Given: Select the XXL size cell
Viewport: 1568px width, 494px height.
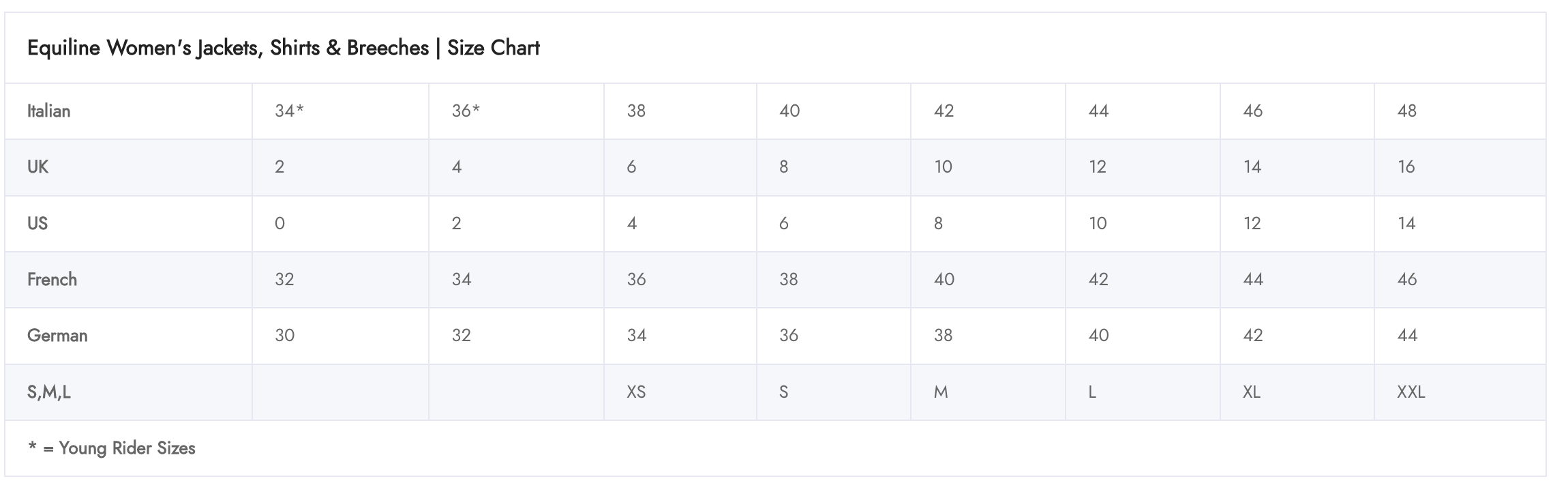Looking at the screenshot, I should click(x=1411, y=392).
